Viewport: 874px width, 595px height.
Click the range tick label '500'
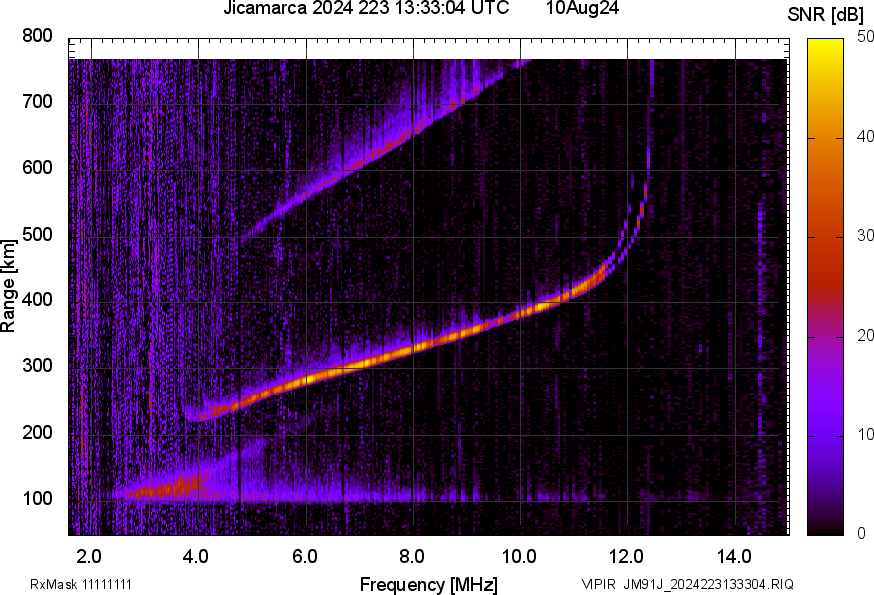tap(37, 234)
